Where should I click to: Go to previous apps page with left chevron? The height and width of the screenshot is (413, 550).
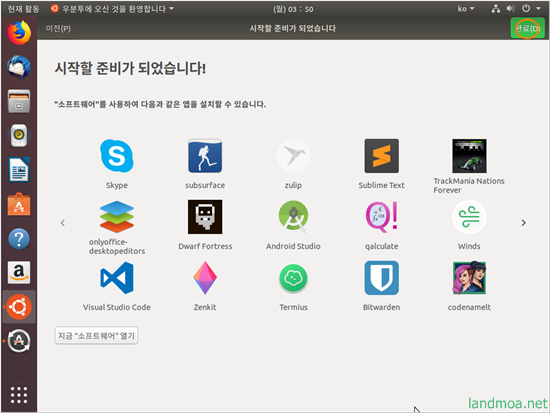63,223
